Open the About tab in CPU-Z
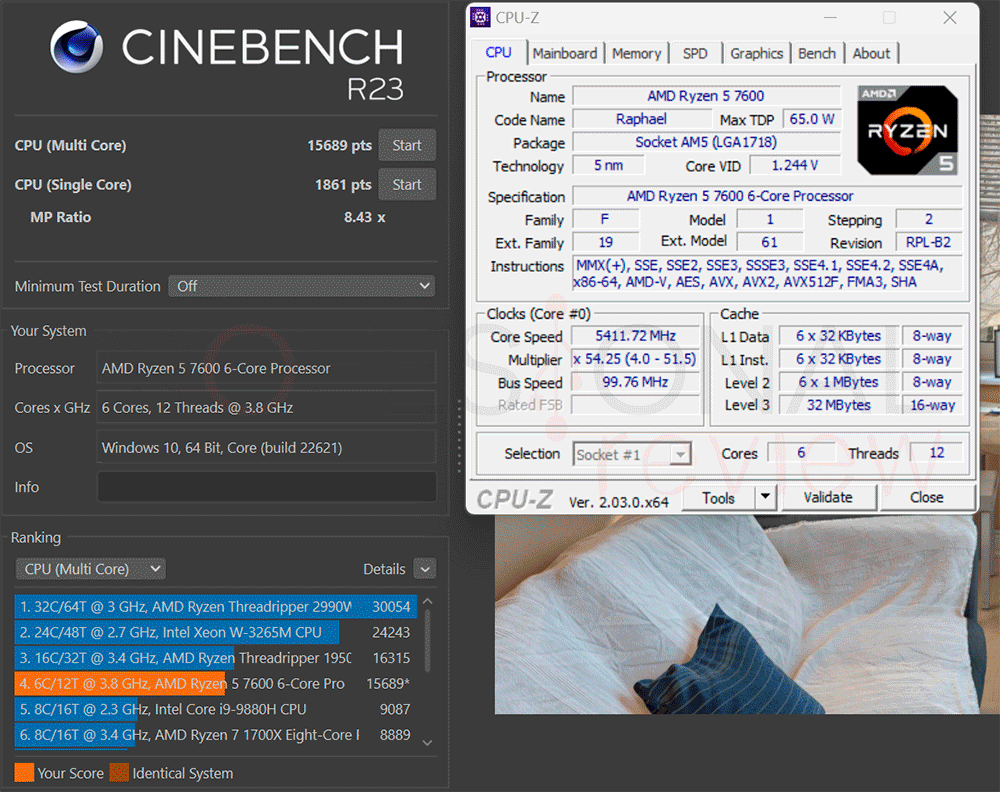 tap(871, 54)
